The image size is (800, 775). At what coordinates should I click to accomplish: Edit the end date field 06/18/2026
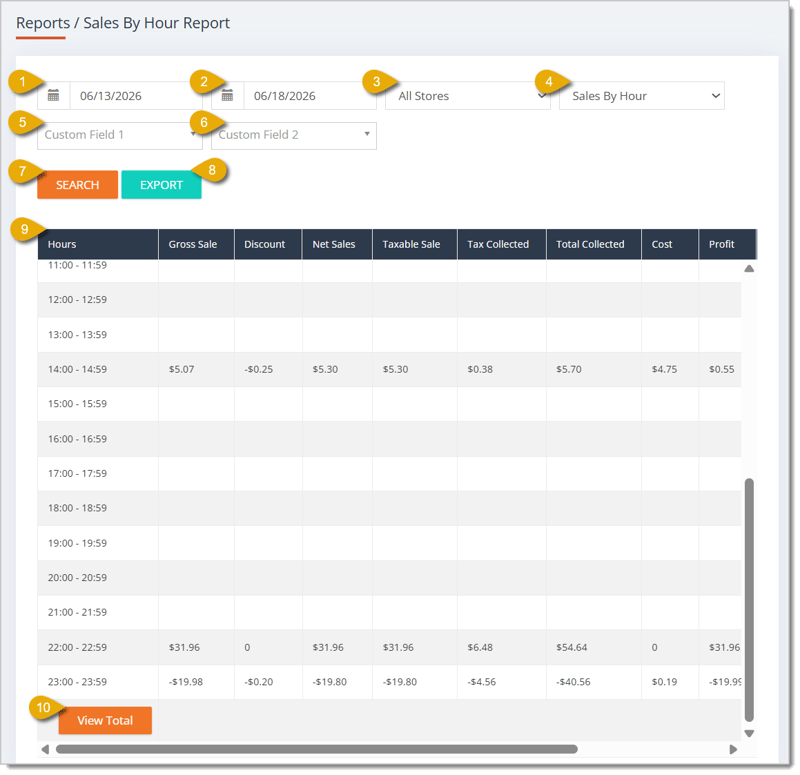pyautogui.click(x=310, y=95)
